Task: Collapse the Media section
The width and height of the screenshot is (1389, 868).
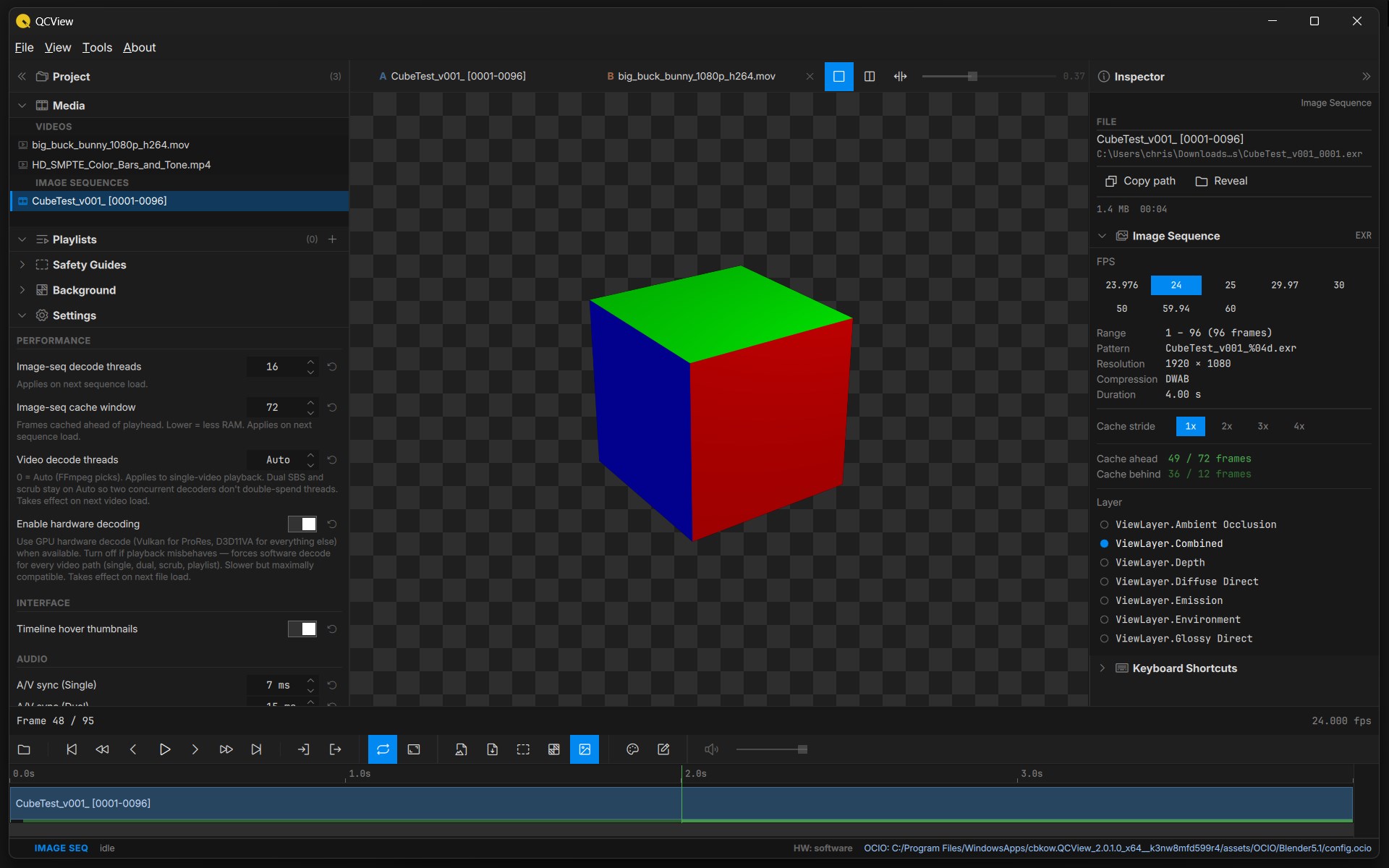Action: (22, 106)
